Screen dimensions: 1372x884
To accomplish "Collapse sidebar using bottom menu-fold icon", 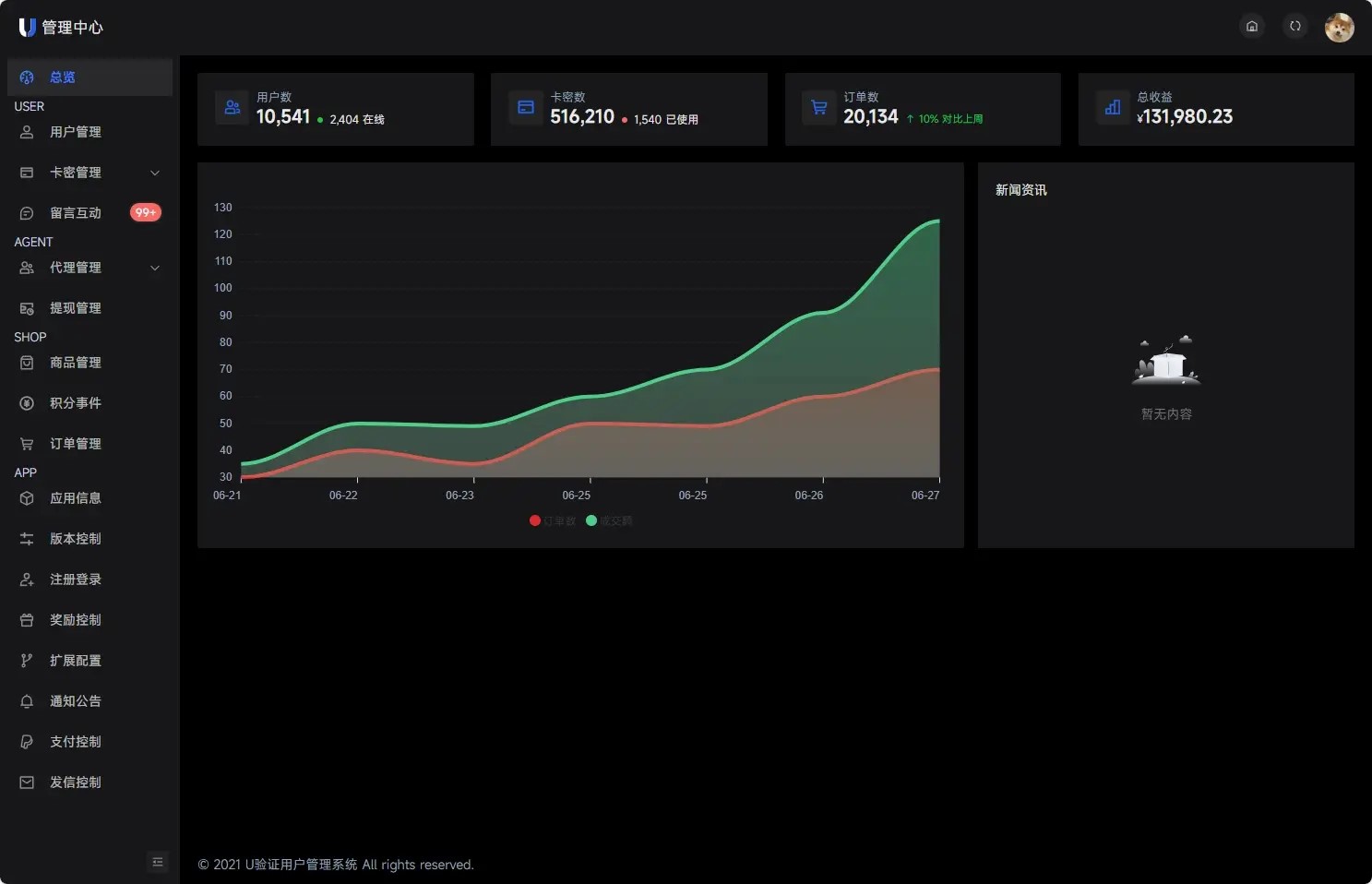I will [x=158, y=862].
